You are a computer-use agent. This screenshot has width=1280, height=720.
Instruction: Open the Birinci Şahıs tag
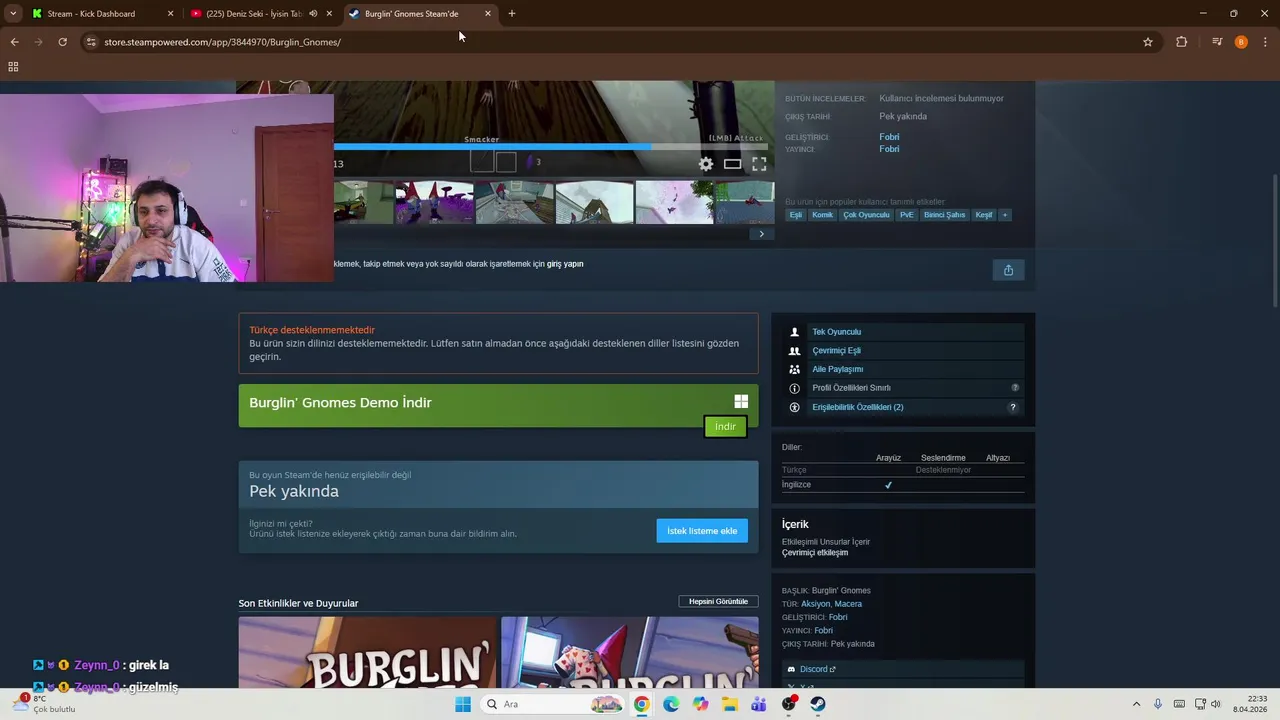point(945,215)
